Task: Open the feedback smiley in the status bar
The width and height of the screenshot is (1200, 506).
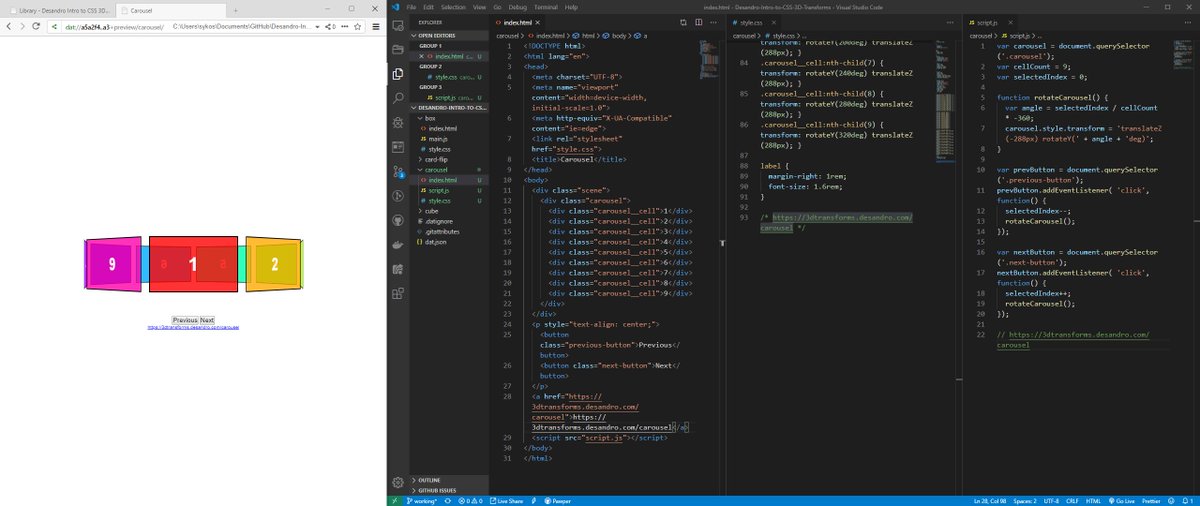Action: [x=1171, y=500]
